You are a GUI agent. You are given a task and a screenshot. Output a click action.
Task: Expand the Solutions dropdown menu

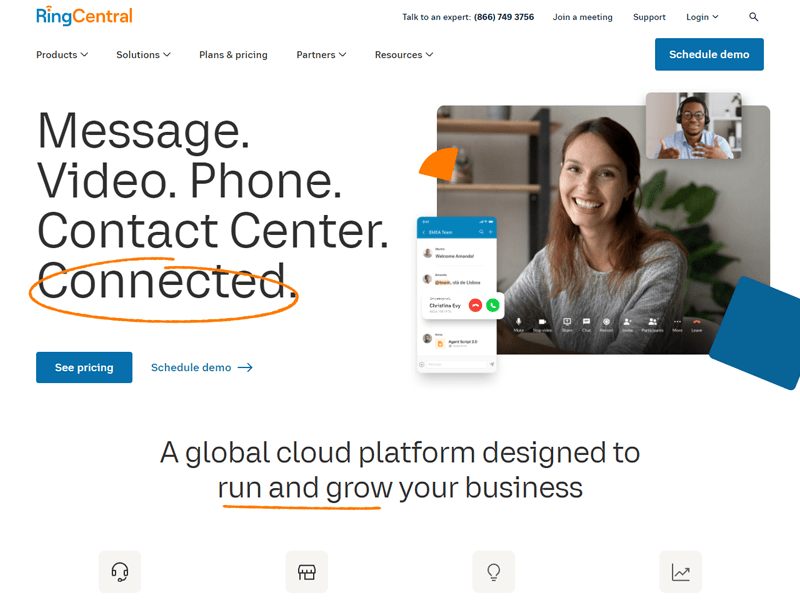[143, 55]
